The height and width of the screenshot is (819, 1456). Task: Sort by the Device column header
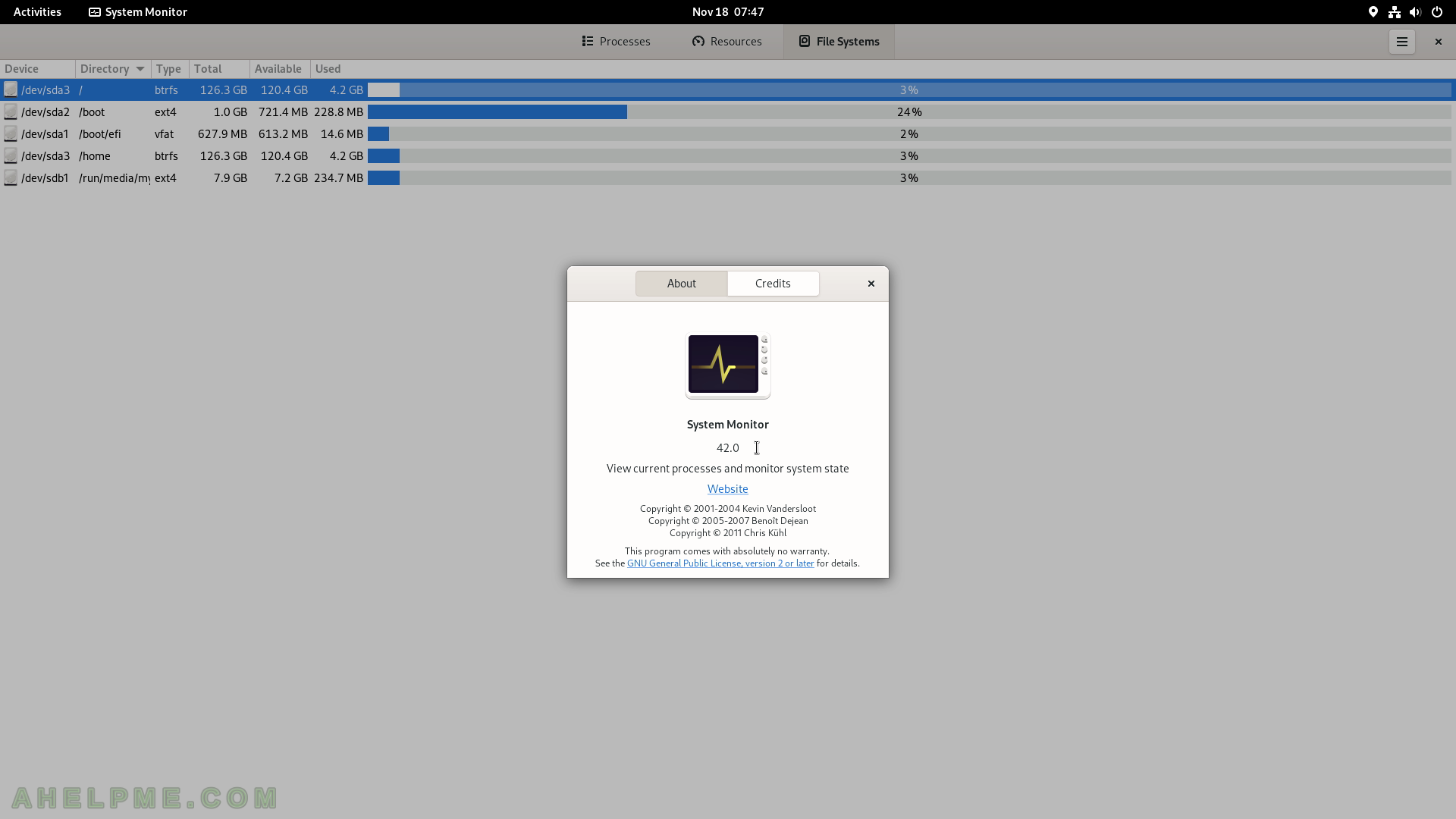pyautogui.click(x=37, y=69)
